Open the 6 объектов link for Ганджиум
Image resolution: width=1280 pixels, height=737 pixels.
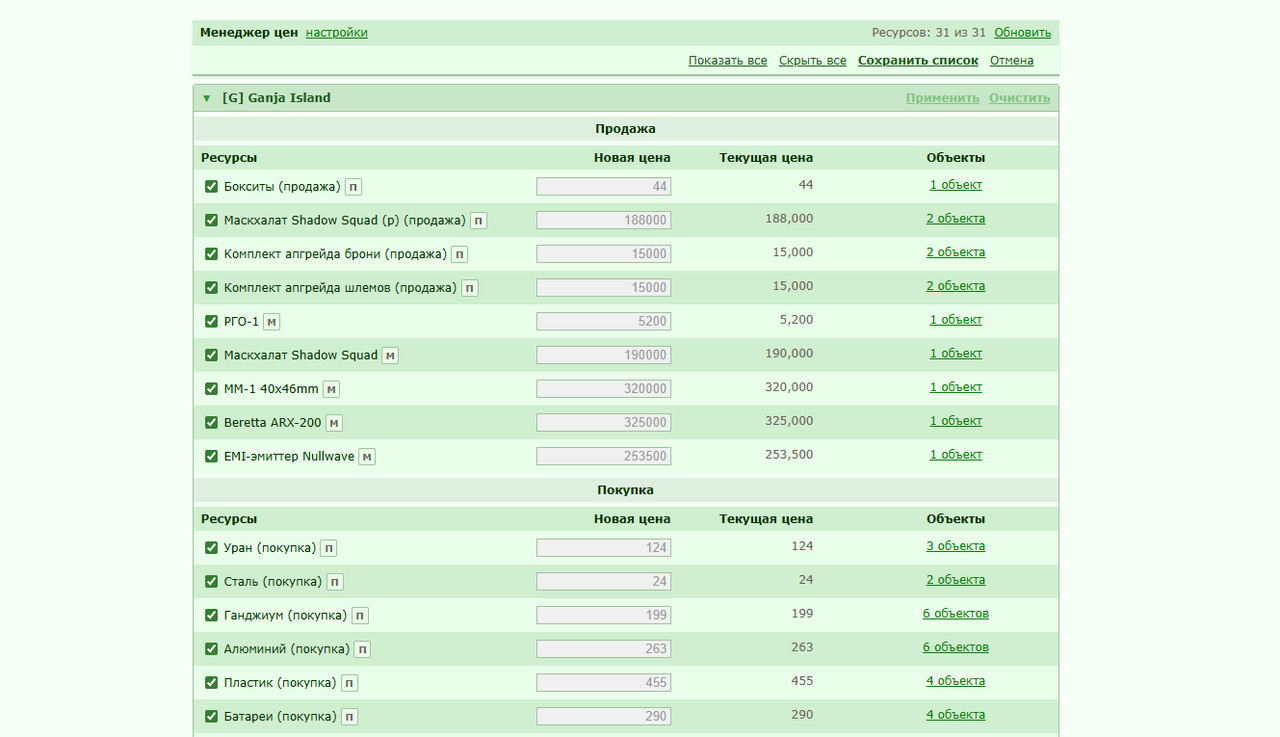click(956, 614)
